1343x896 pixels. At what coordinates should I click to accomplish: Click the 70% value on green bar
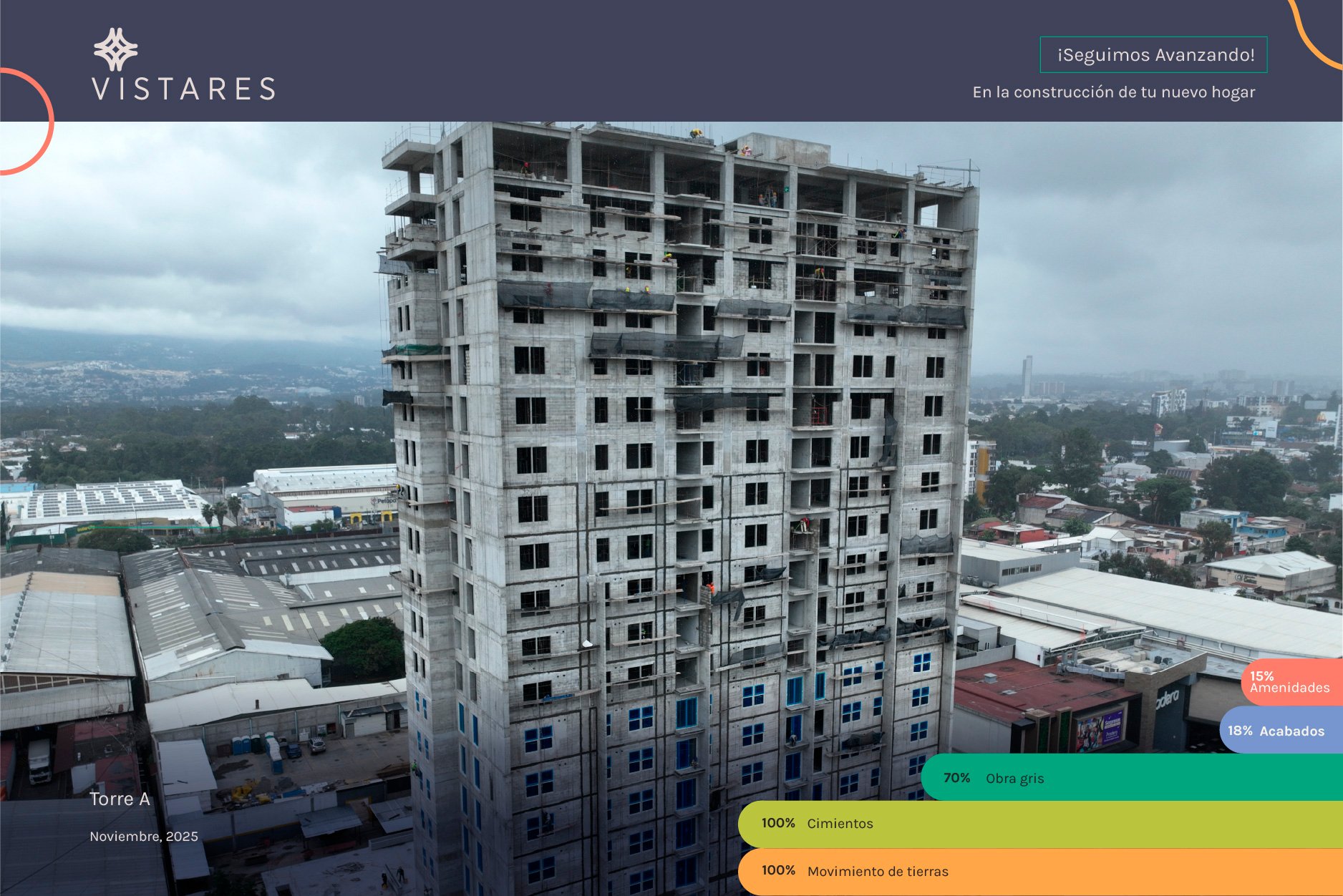(x=956, y=778)
